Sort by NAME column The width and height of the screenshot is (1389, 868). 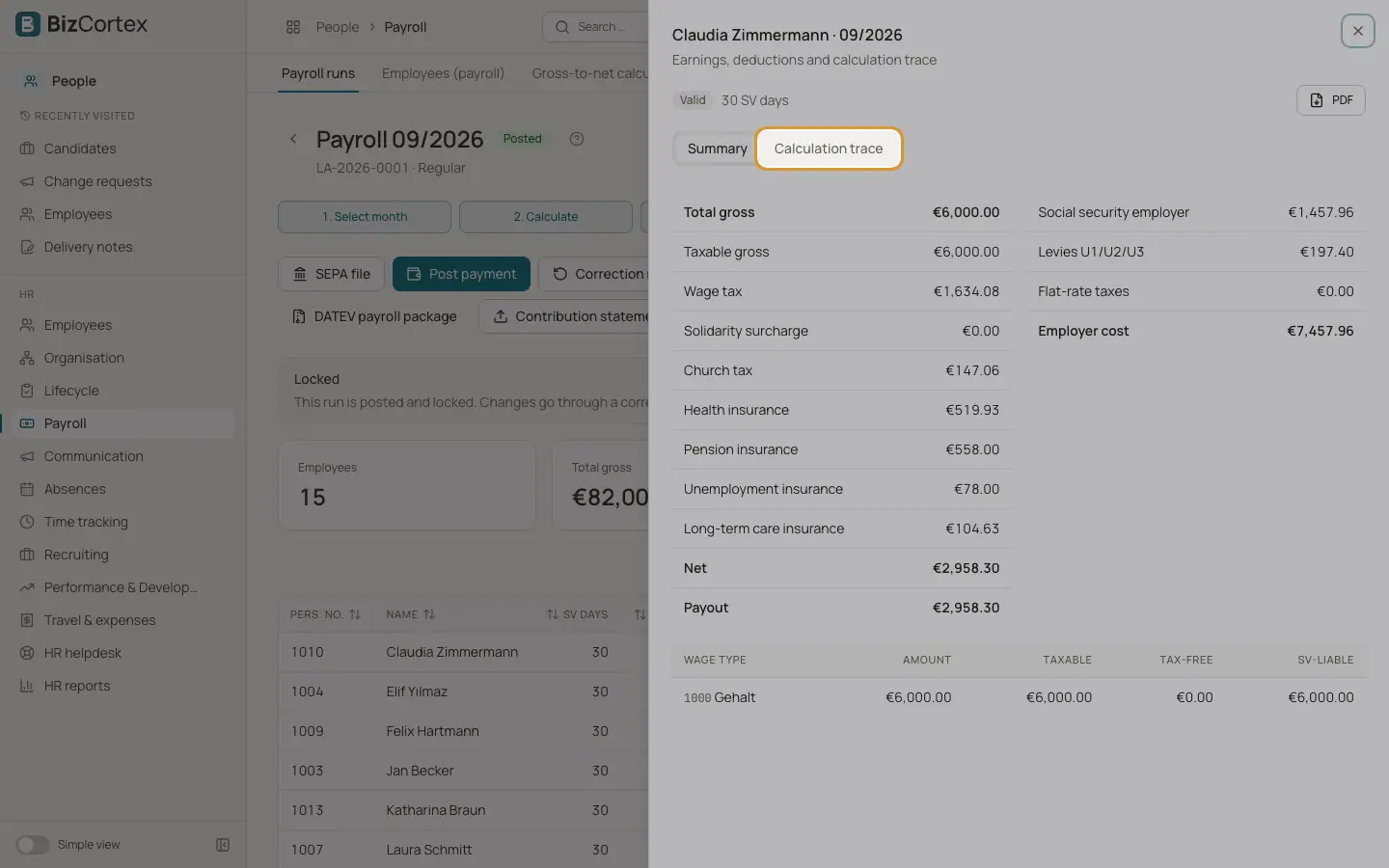tap(410, 614)
